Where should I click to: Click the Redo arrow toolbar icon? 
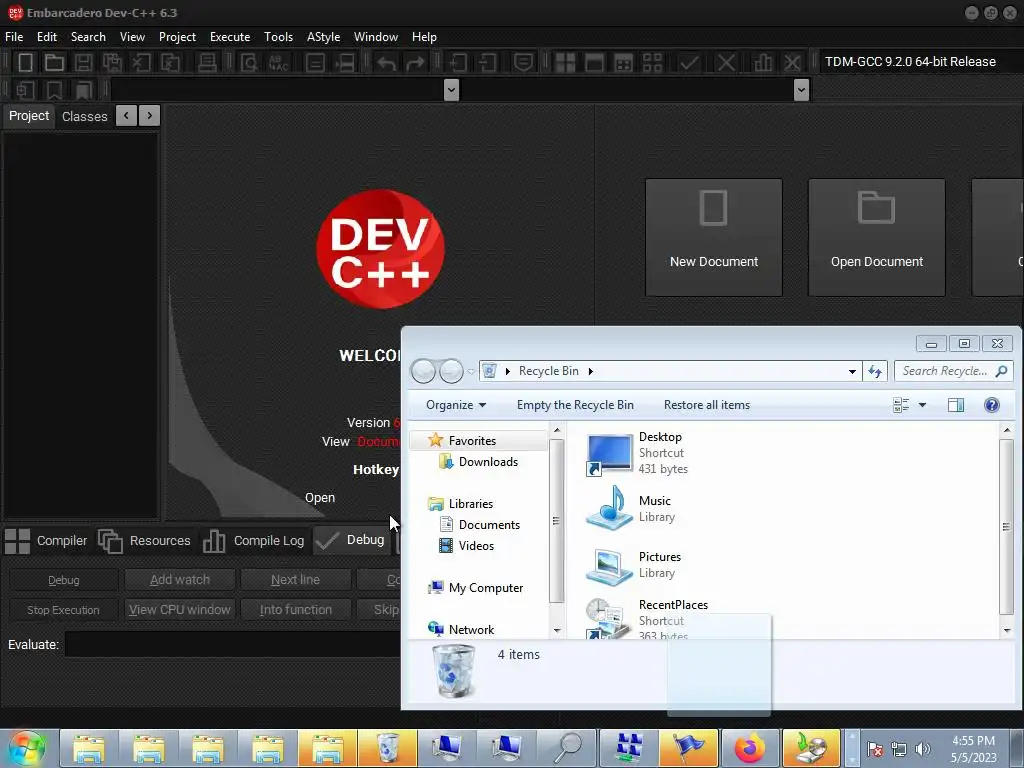(x=415, y=63)
